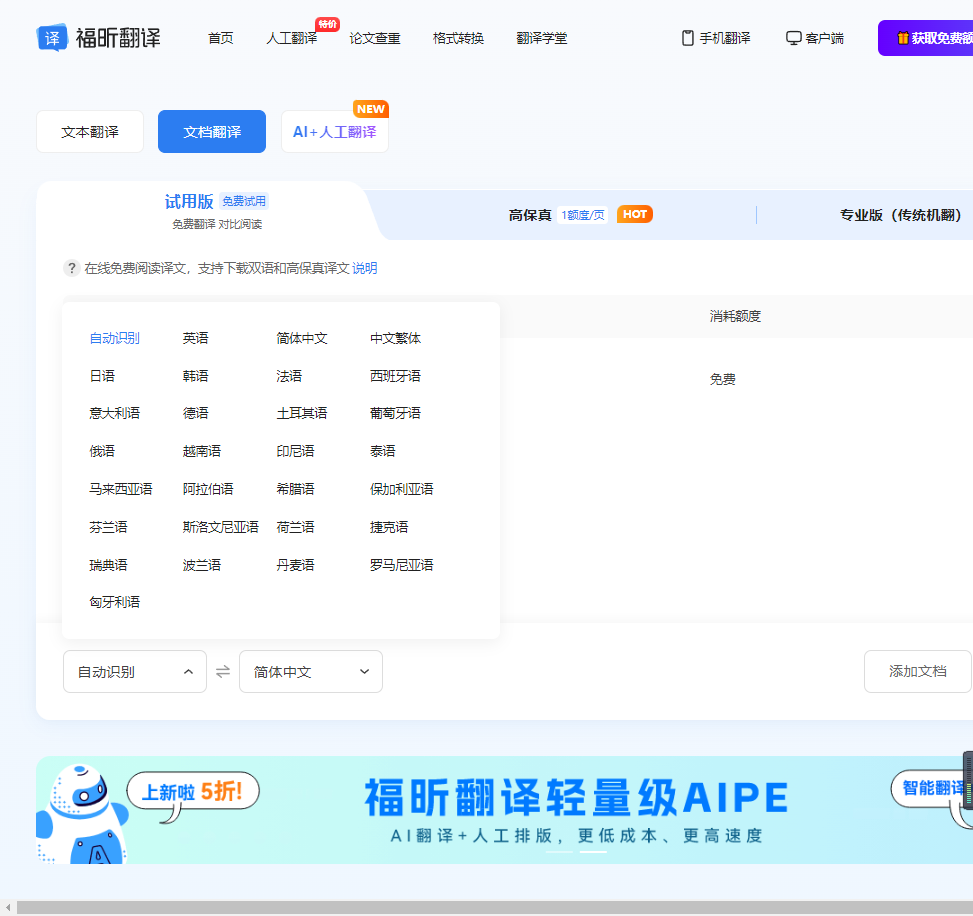Choose 法语 in the language list
Viewport: 973px width, 916px height.
pos(289,376)
